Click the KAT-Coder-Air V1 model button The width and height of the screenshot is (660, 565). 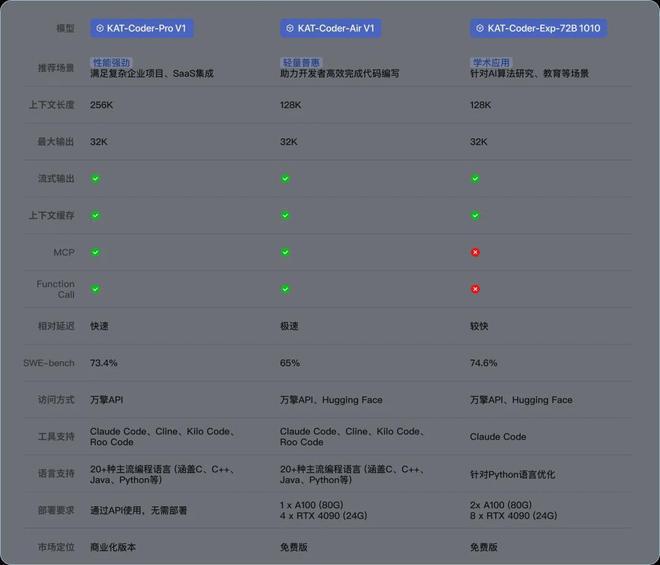coord(330,28)
